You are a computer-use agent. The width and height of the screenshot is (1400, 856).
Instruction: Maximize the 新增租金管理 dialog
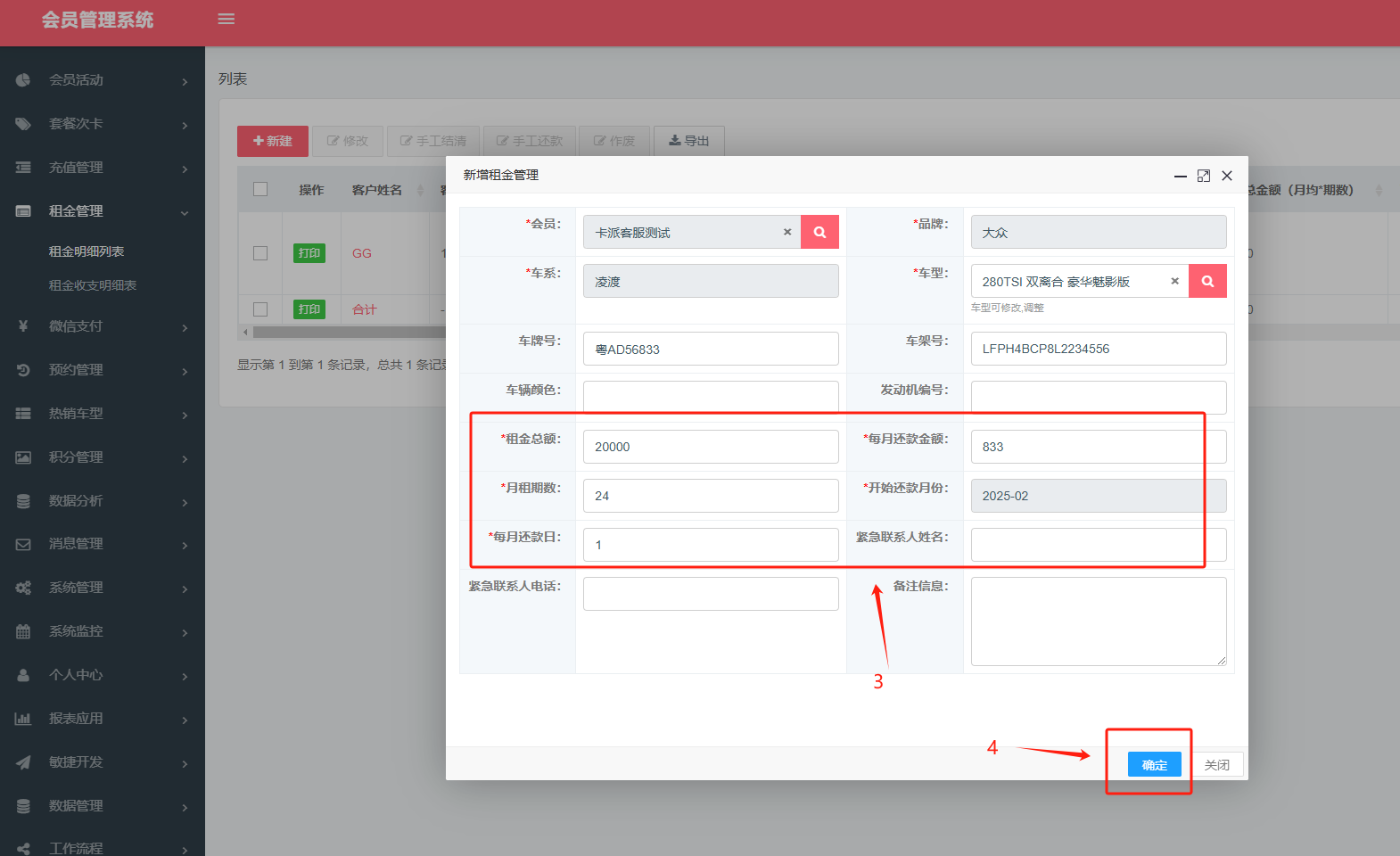click(1203, 176)
